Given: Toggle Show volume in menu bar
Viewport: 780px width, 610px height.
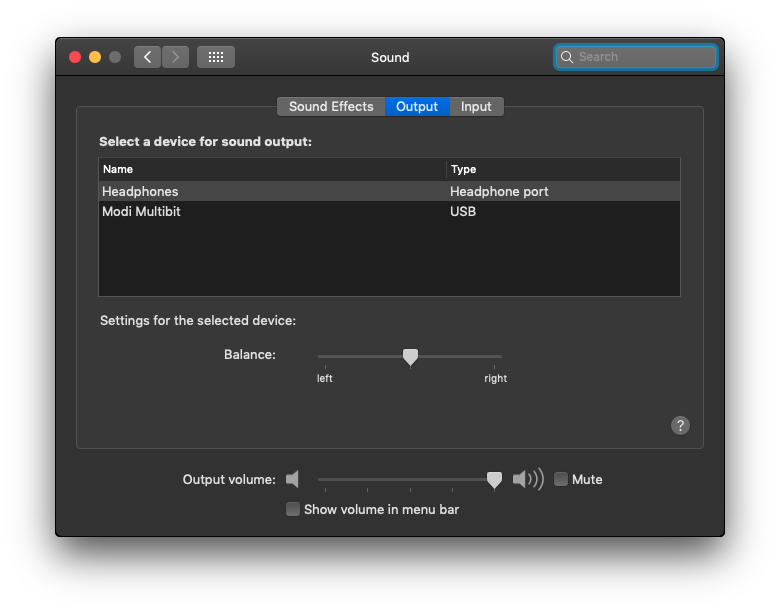Looking at the screenshot, I should [292, 509].
